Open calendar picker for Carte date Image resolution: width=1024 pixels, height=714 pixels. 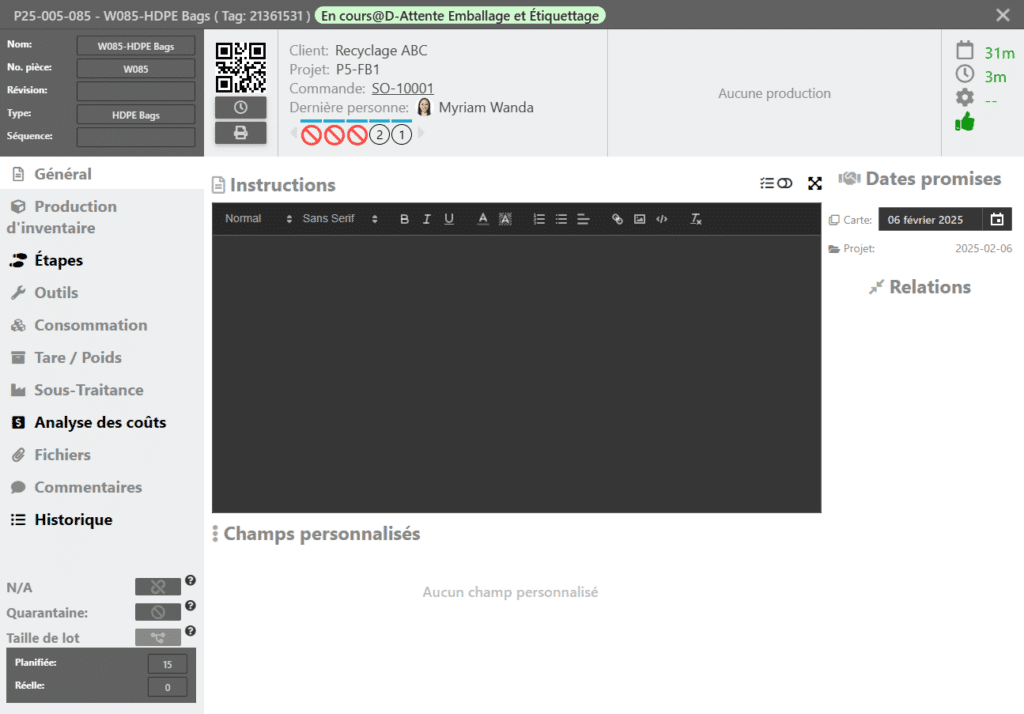pos(996,219)
